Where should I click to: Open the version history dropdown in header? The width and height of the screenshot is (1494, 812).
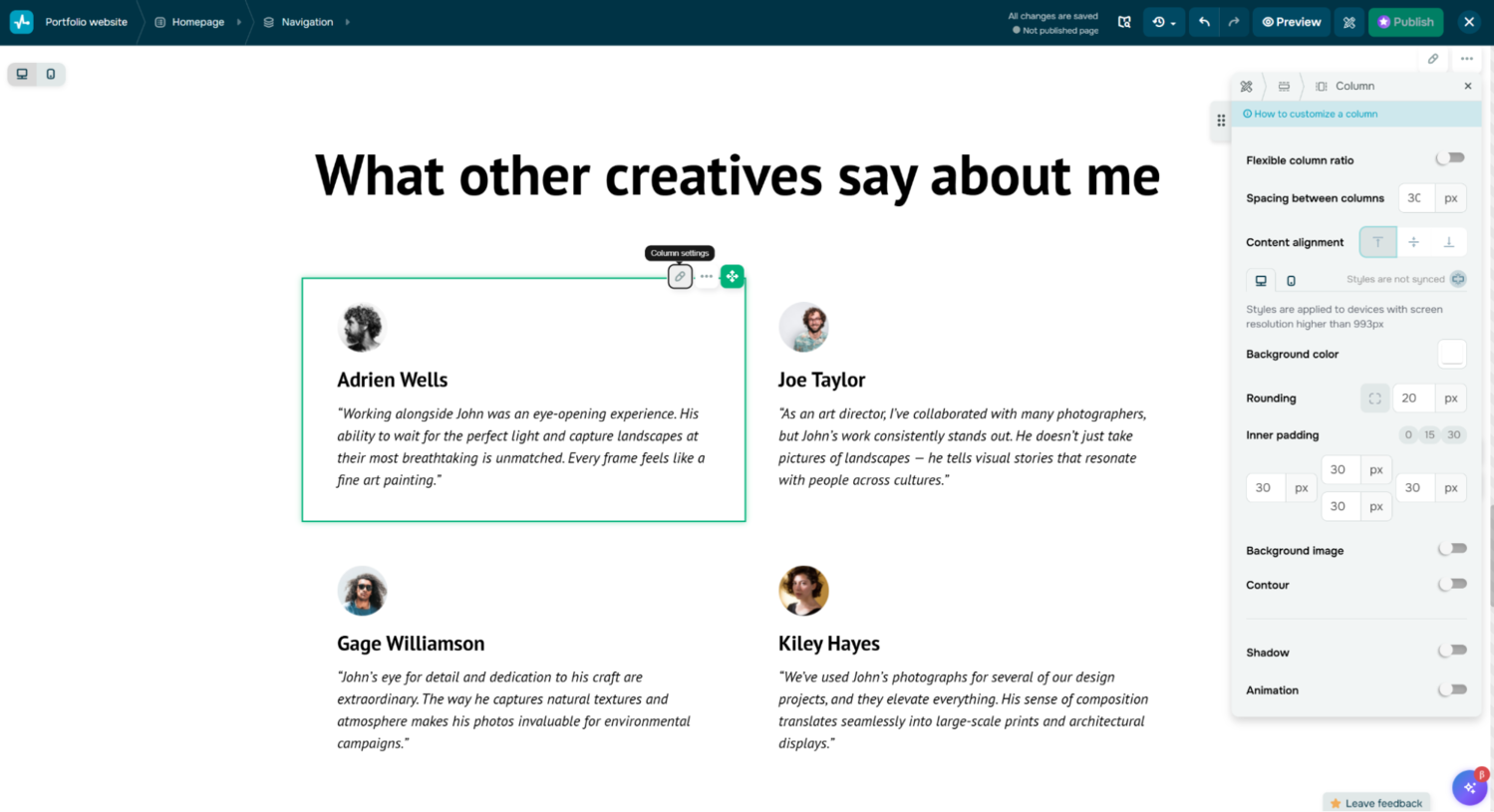pyautogui.click(x=1164, y=21)
